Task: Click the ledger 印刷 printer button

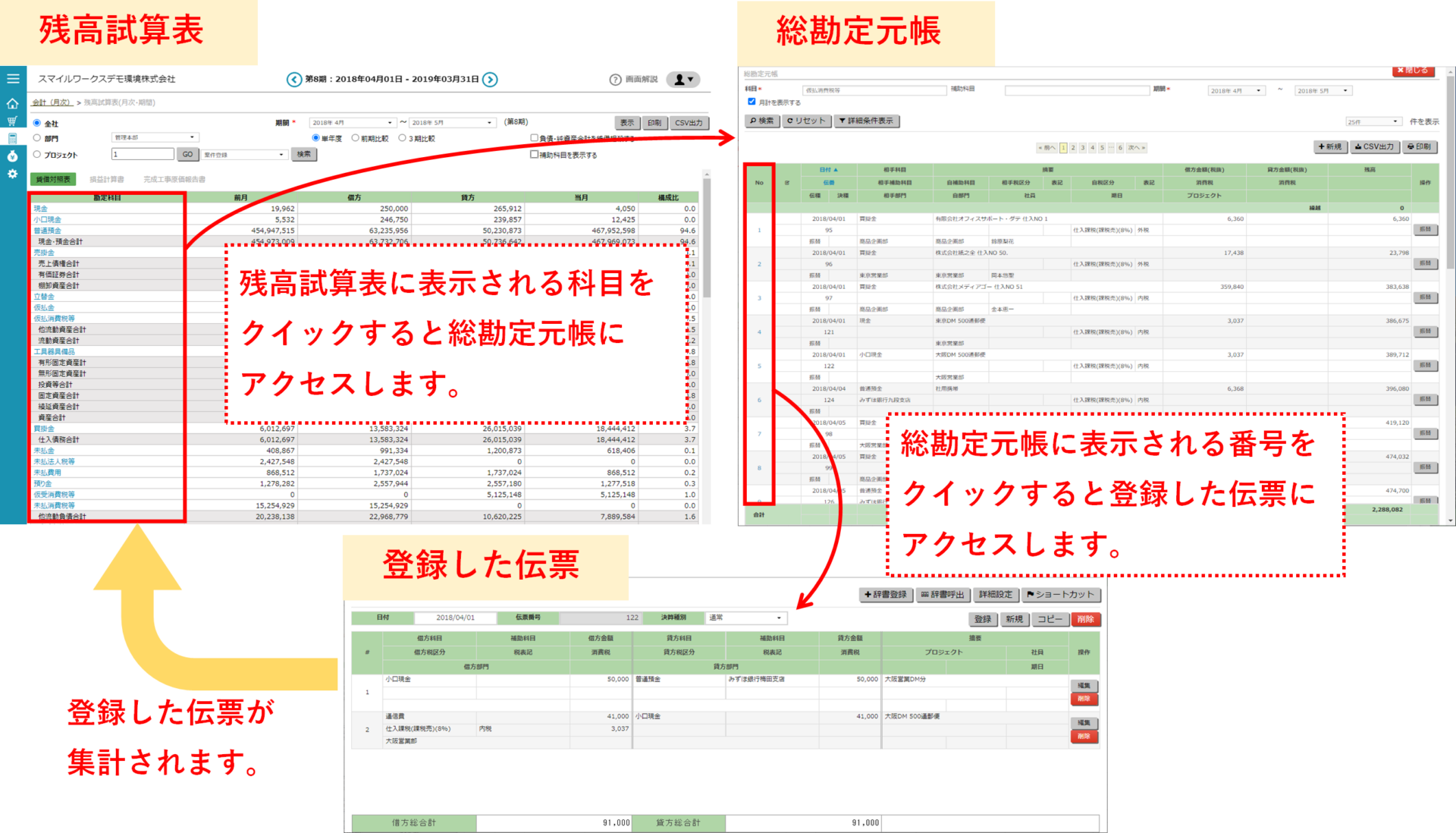Action: (x=1419, y=146)
